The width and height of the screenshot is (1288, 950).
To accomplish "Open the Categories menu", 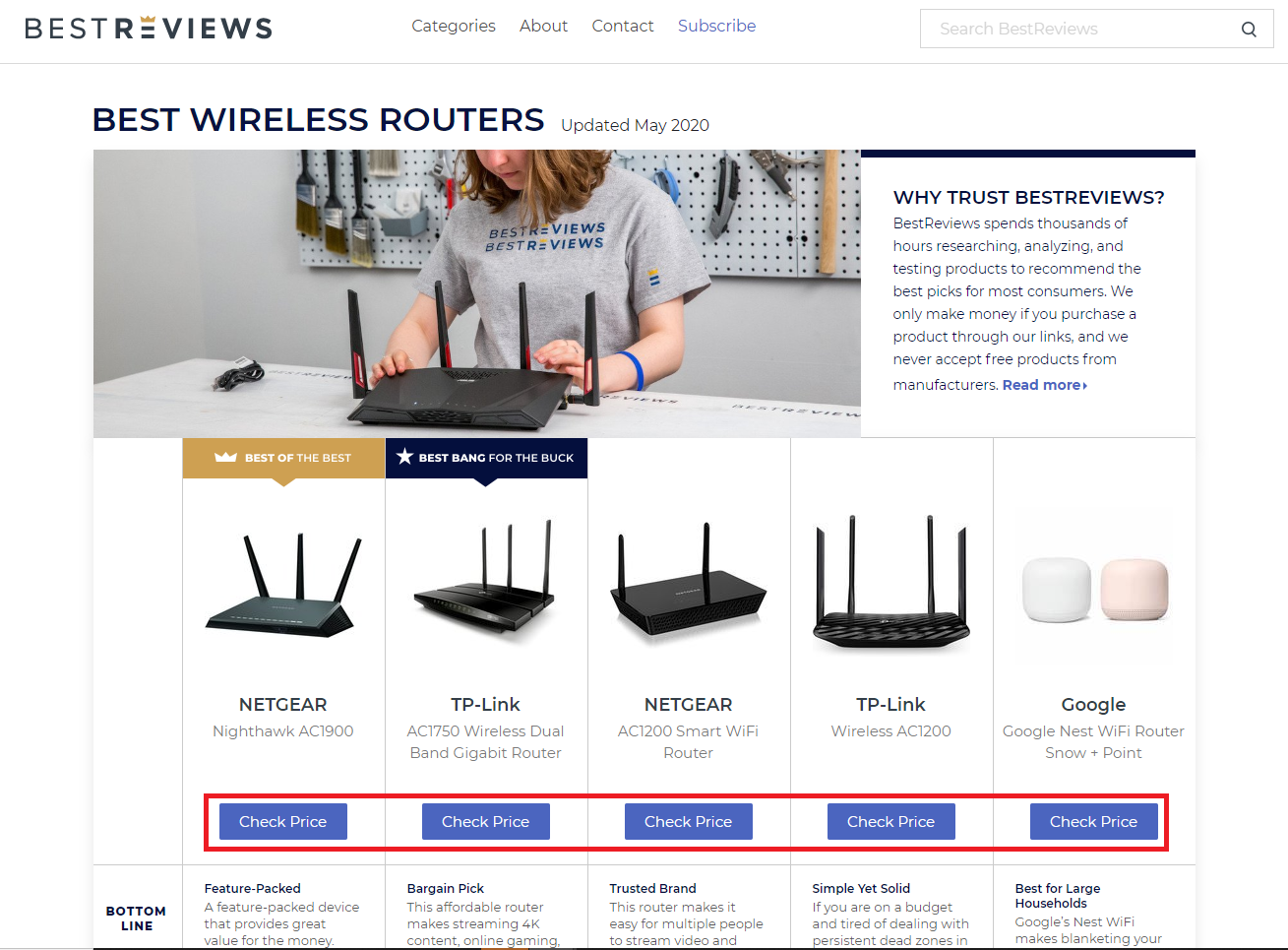I will pyautogui.click(x=454, y=26).
